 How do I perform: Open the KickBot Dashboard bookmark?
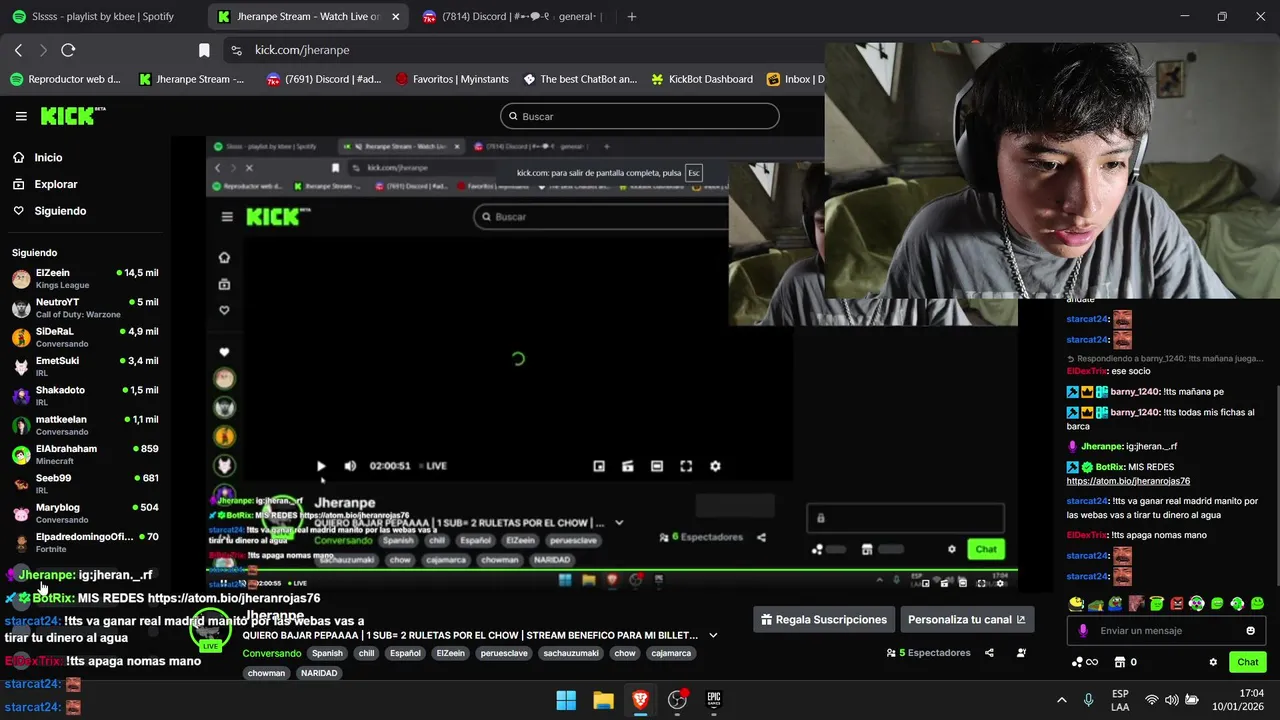tap(702, 79)
